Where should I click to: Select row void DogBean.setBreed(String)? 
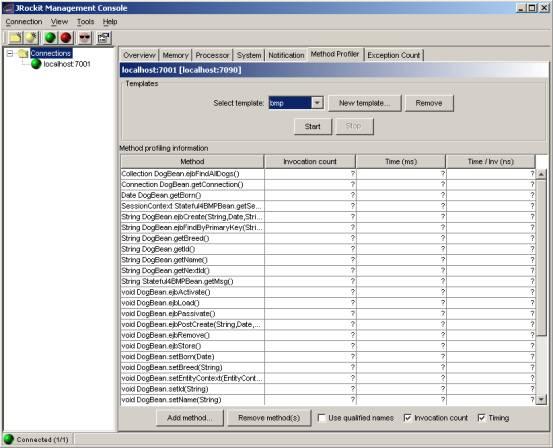(328, 368)
